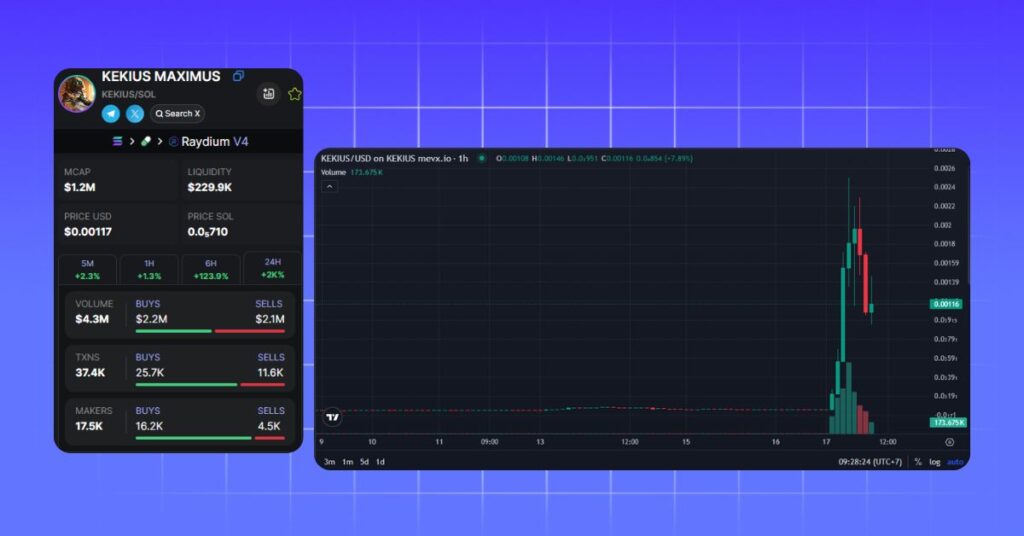This screenshot has height=536, width=1024.
Task: Click the TXNS 37.4K figure
Action: point(90,373)
